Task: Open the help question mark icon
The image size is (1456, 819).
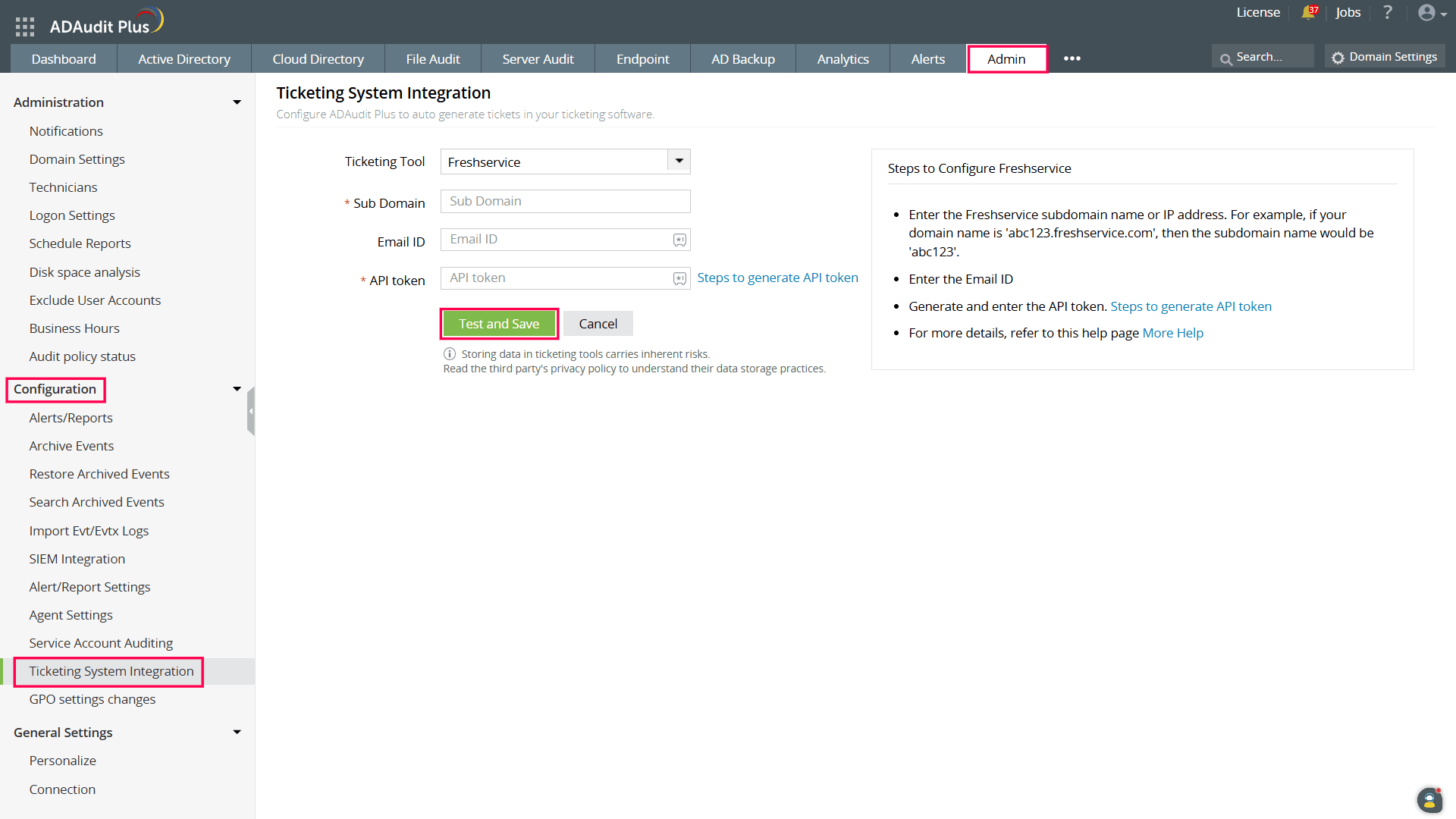Action: 1388,13
